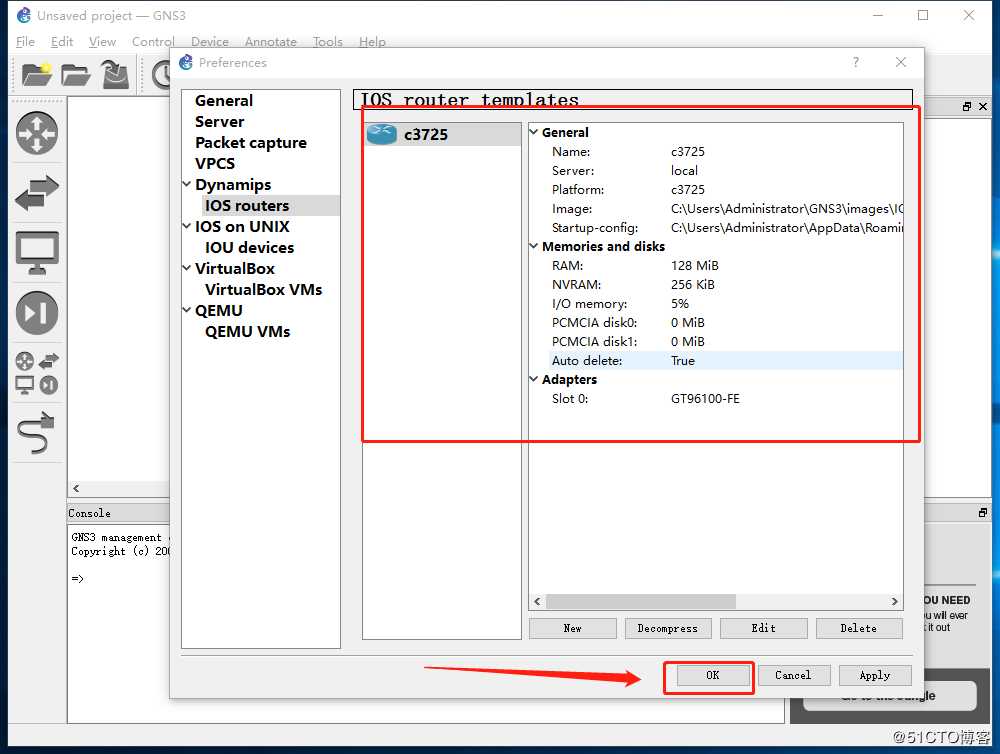Image resolution: width=1000 pixels, height=754 pixels.
Task: Click the details pane horizontal scrollbar thumb
Action: pos(640,602)
